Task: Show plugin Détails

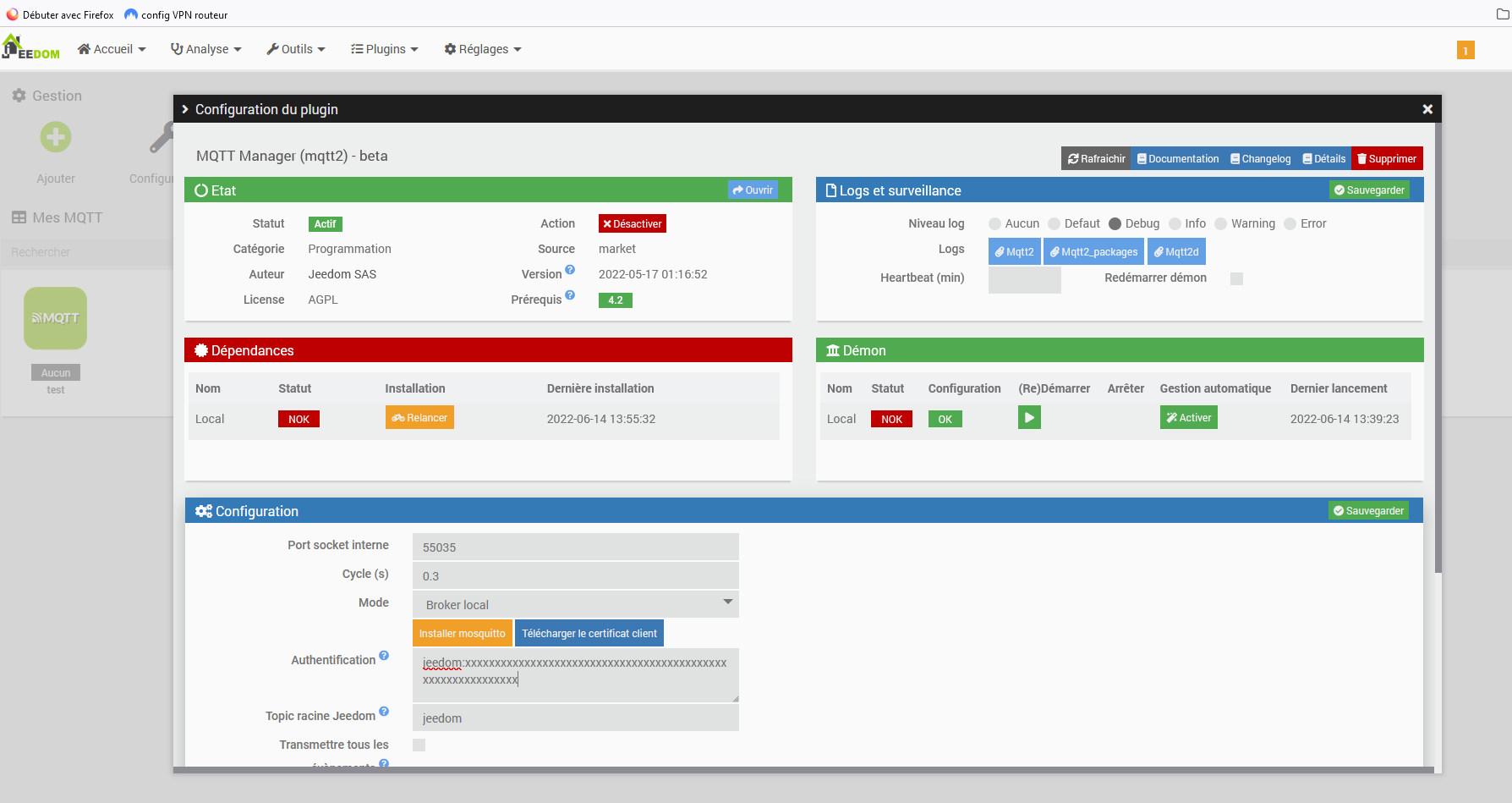Action: click(1324, 158)
